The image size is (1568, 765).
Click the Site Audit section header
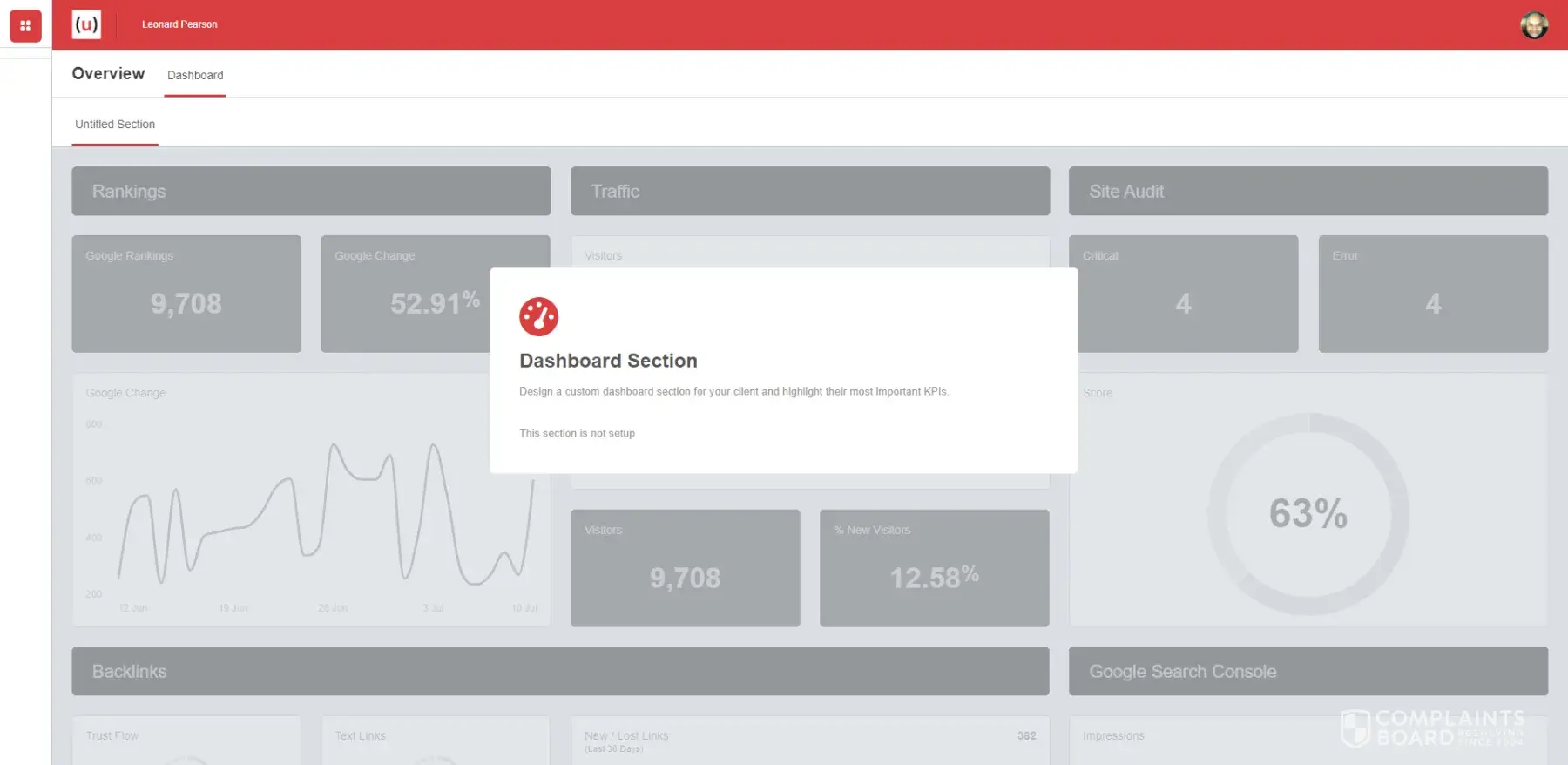[x=1308, y=191]
